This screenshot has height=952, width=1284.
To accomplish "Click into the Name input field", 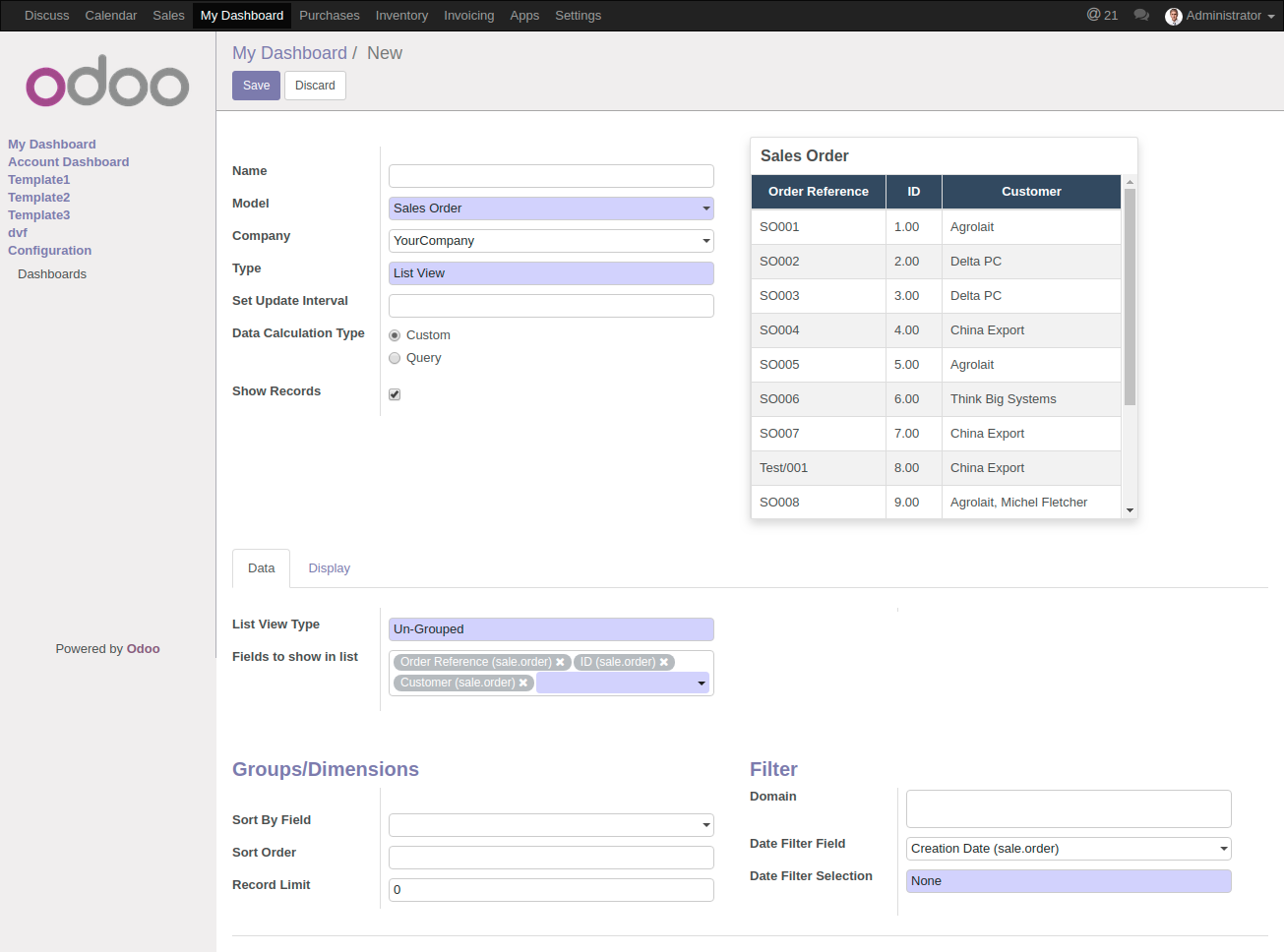I will pos(551,176).
